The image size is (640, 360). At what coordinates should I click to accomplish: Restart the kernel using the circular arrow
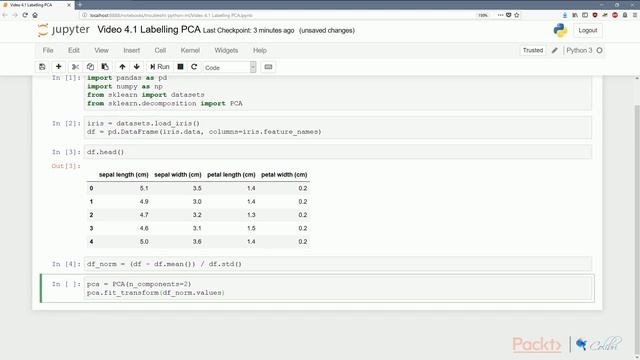coord(194,67)
